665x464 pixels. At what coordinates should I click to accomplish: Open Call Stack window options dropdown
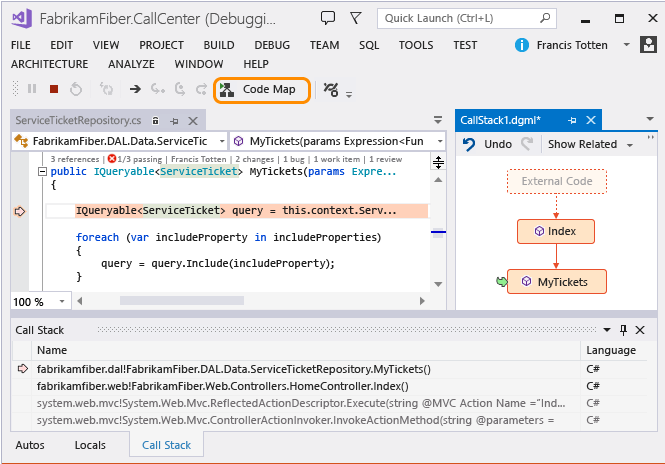(x=607, y=330)
